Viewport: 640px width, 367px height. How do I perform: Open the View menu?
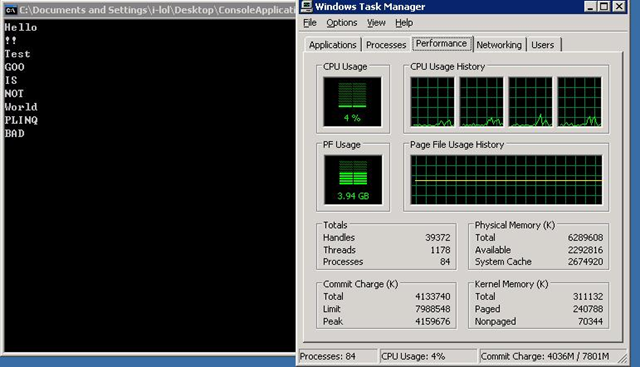coord(376,23)
